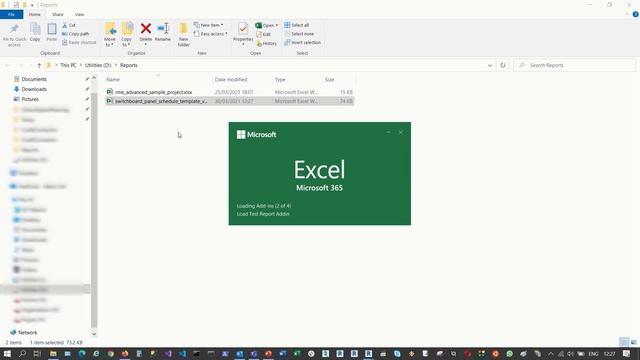This screenshot has height=360, width=640.
Task: Delete the selected file with red X
Action: (146, 29)
